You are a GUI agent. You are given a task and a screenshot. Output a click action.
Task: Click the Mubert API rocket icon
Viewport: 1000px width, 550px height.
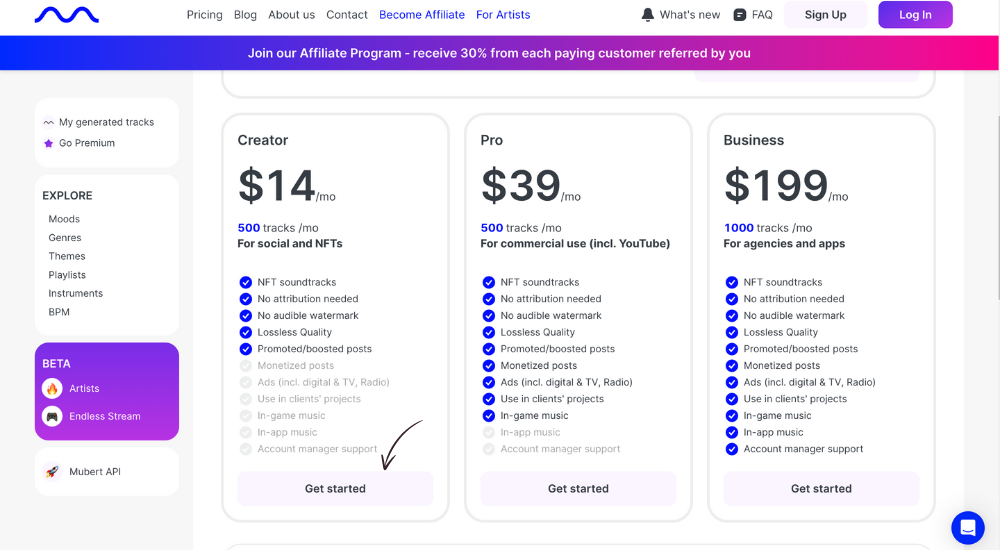[x=52, y=472]
